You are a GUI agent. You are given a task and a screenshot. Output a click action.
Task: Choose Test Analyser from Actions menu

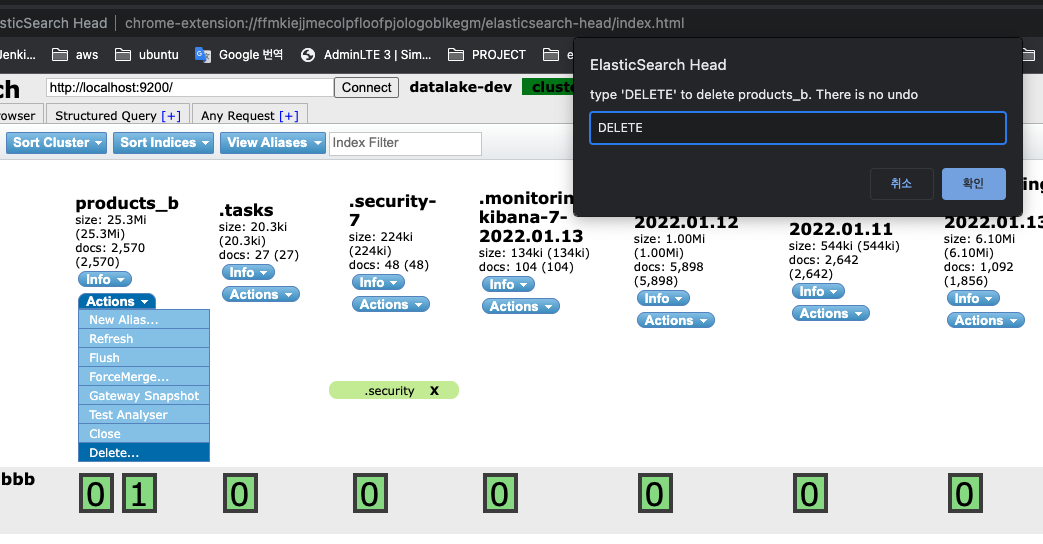pos(144,414)
